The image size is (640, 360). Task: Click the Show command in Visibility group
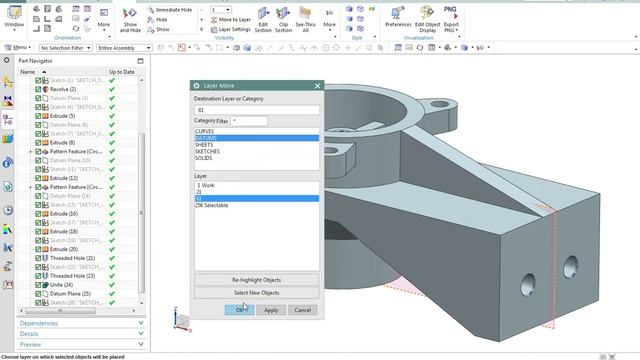pyautogui.click(x=158, y=29)
